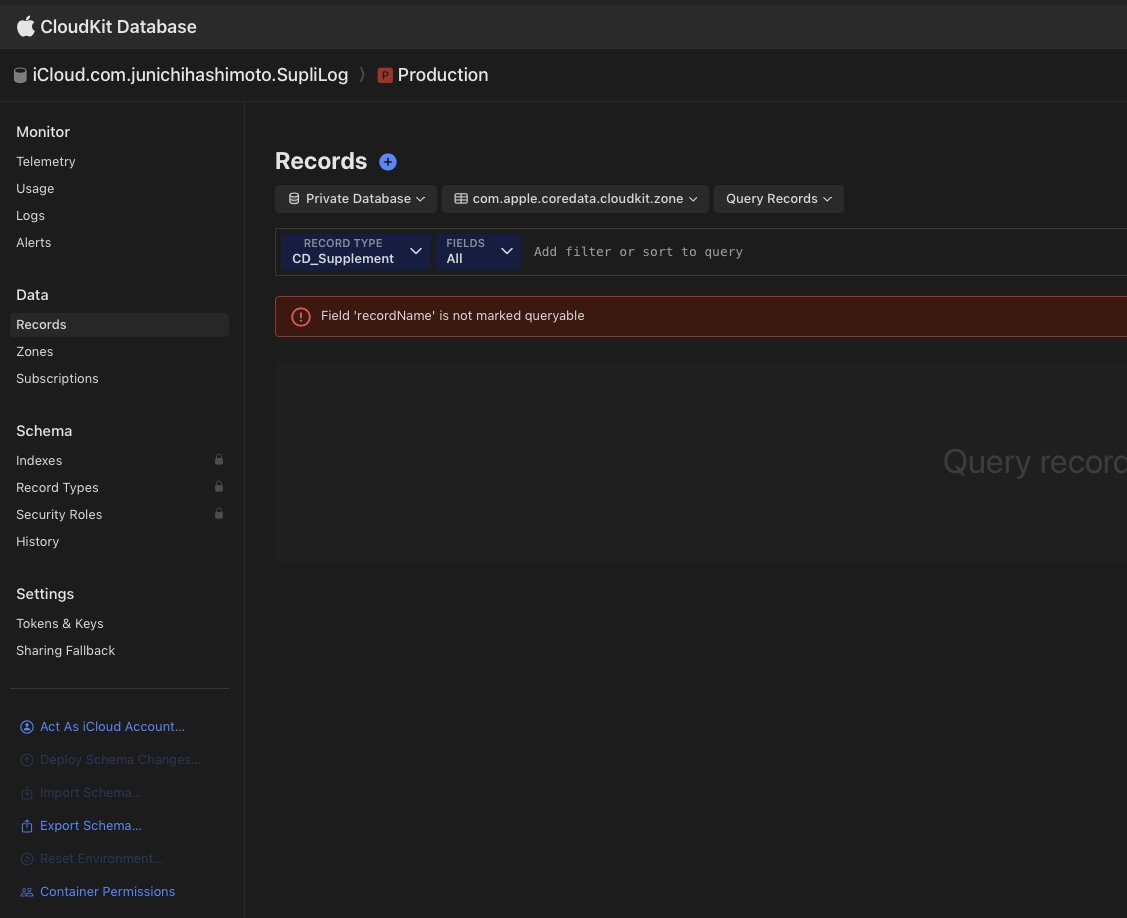The width and height of the screenshot is (1127, 918).
Task: Click the Deploy Schema Changes icon
Action: 27,760
